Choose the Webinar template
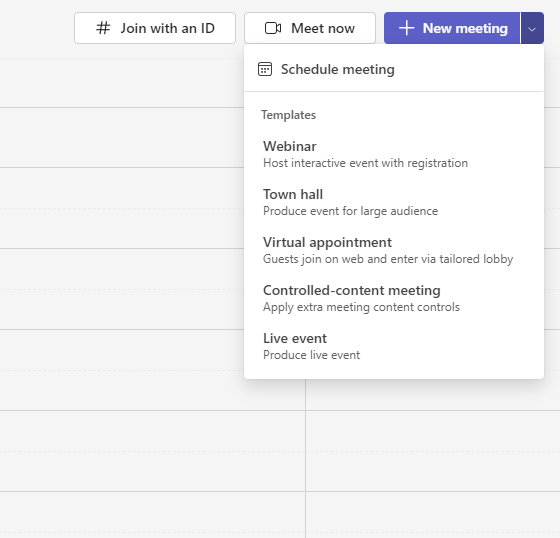 pyautogui.click(x=394, y=154)
